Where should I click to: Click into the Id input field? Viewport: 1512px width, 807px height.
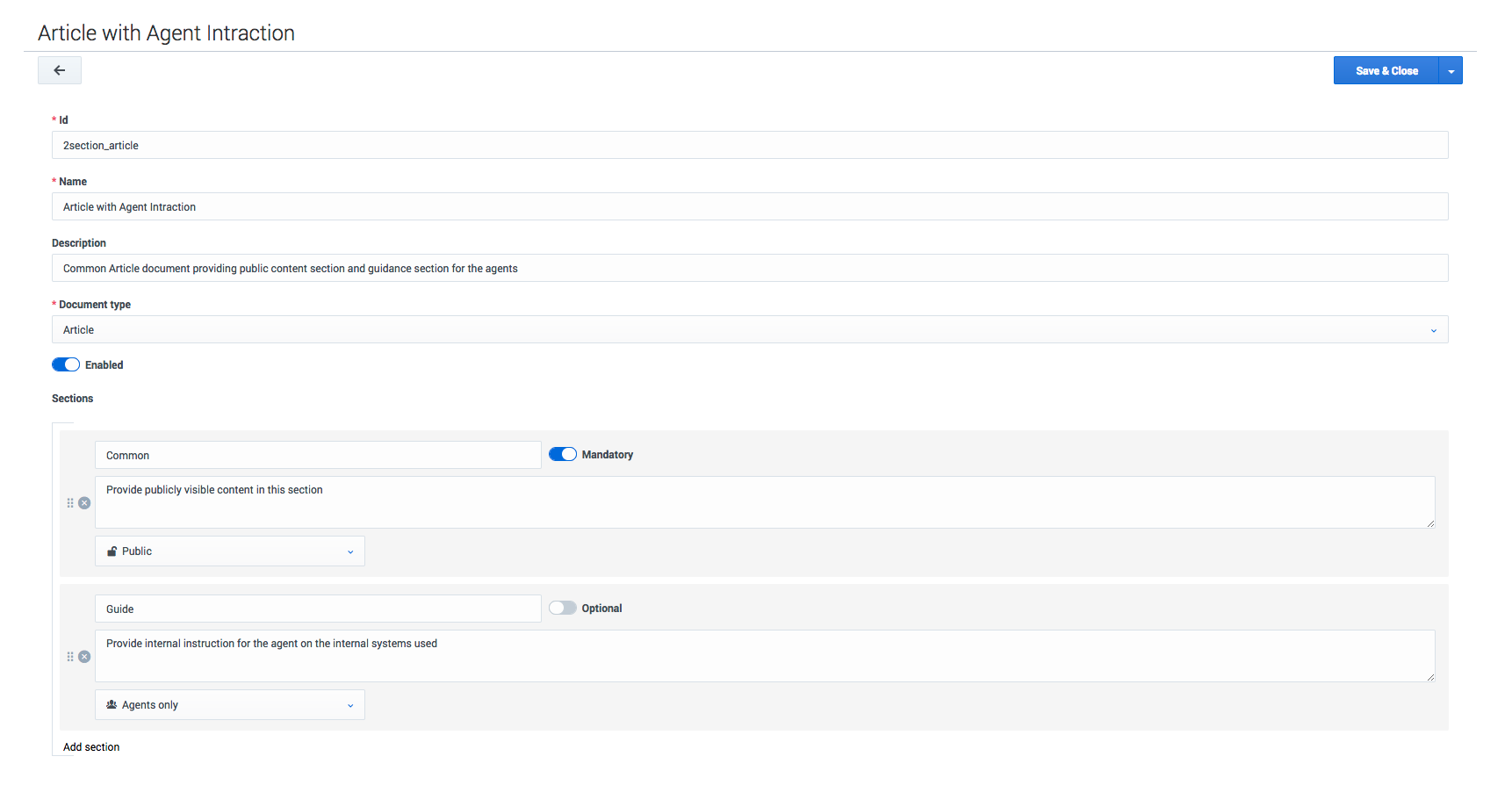pyautogui.click(x=749, y=146)
